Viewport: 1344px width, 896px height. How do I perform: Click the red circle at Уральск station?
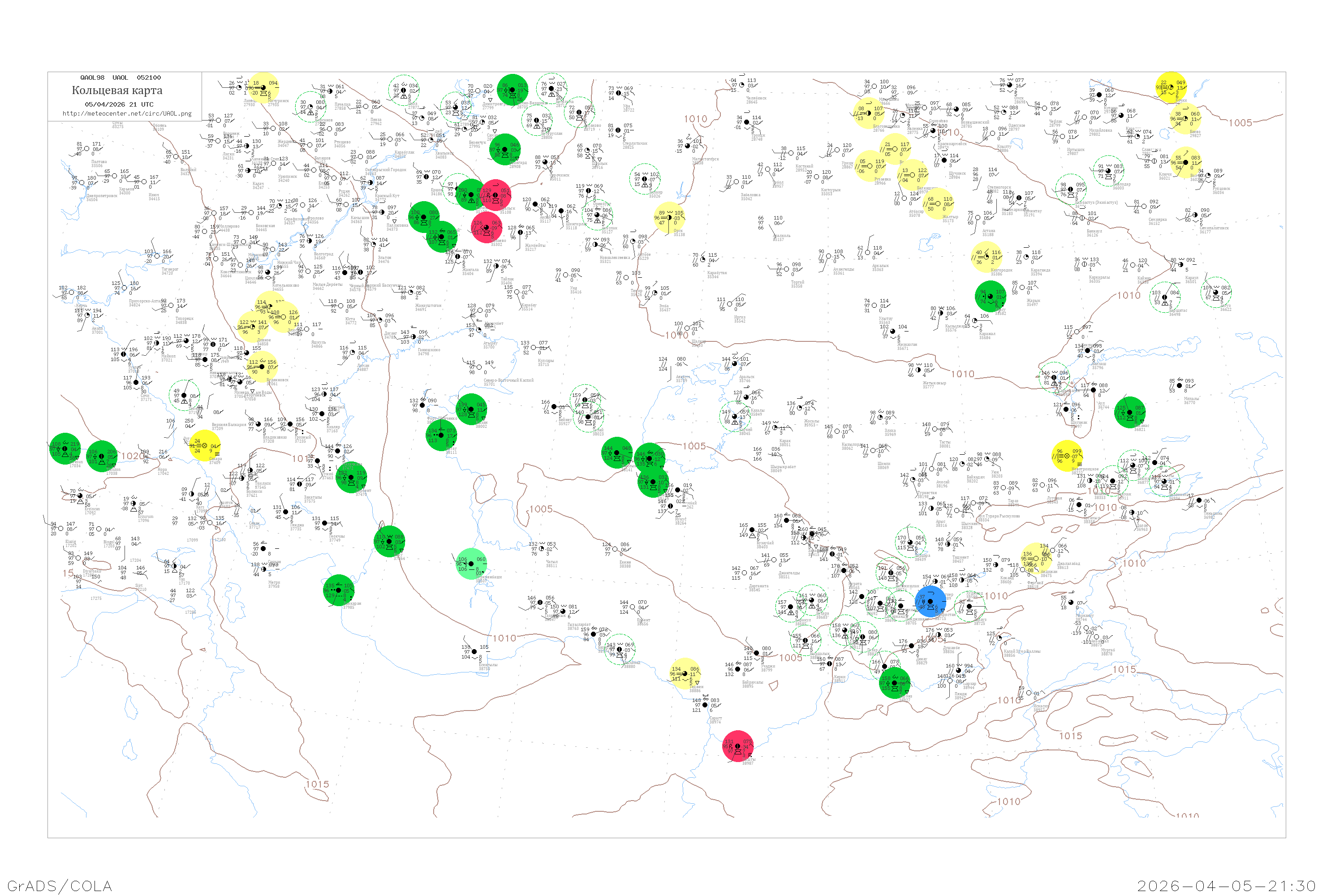tap(495, 195)
